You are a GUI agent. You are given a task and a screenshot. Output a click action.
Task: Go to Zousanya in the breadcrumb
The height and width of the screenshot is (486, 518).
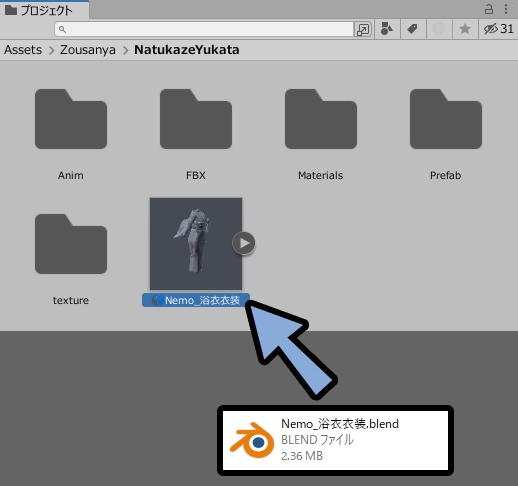pyautogui.click(x=88, y=50)
